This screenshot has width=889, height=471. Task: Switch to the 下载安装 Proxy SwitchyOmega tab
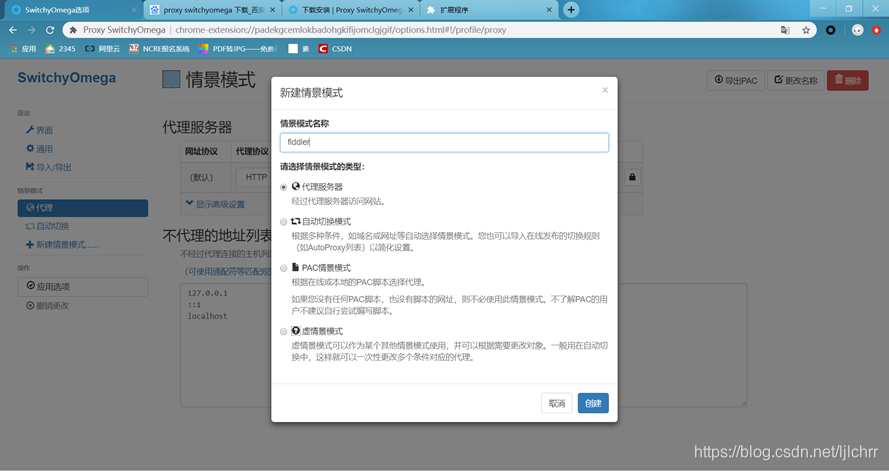coord(350,10)
